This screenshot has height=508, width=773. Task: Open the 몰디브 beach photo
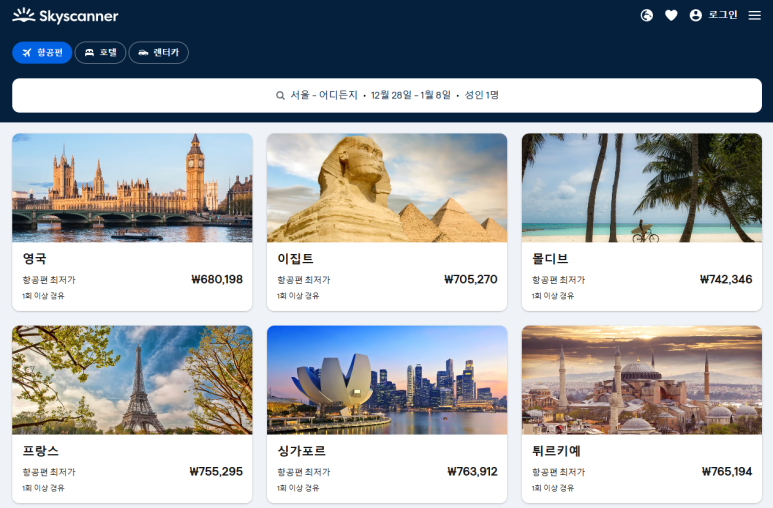coord(642,188)
